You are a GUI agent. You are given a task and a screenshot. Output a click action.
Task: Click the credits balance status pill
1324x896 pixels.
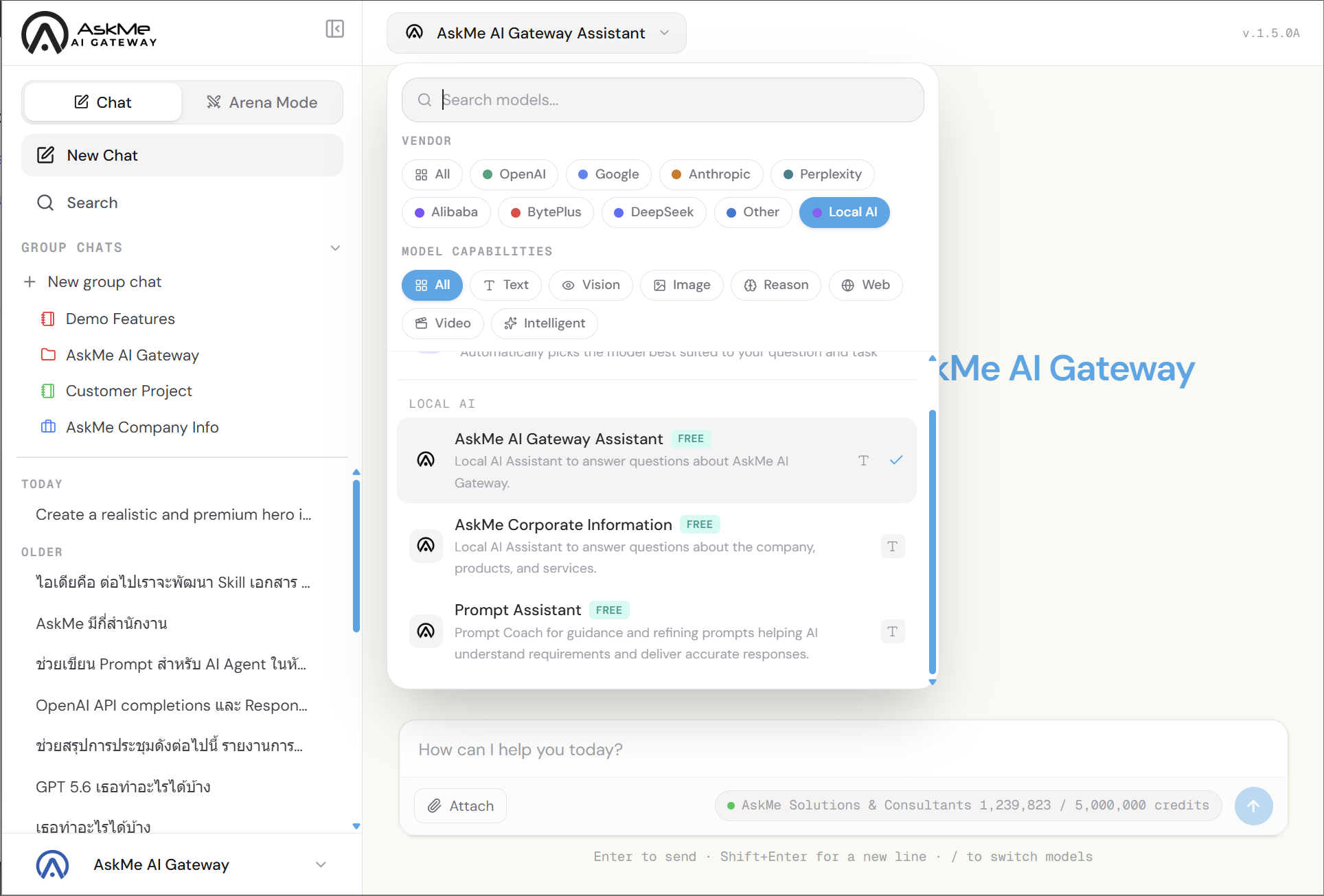pos(968,805)
